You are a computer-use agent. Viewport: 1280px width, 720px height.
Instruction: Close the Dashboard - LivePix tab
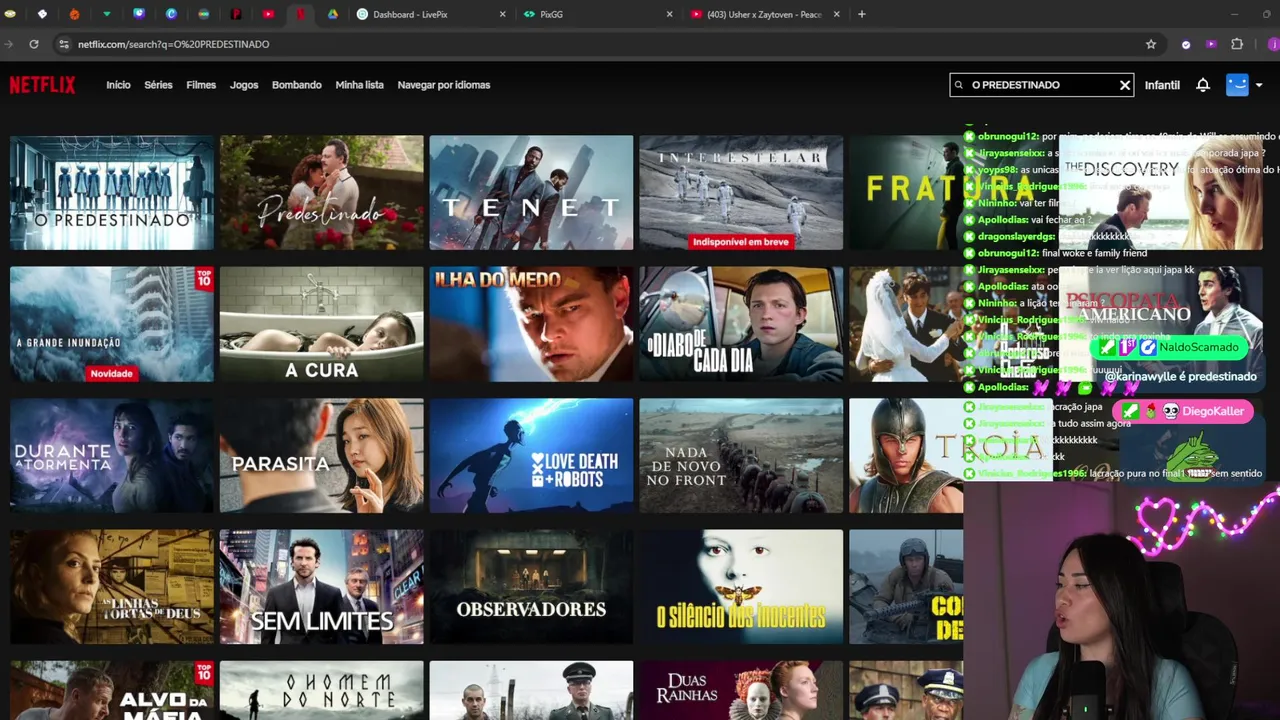coord(502,14)
